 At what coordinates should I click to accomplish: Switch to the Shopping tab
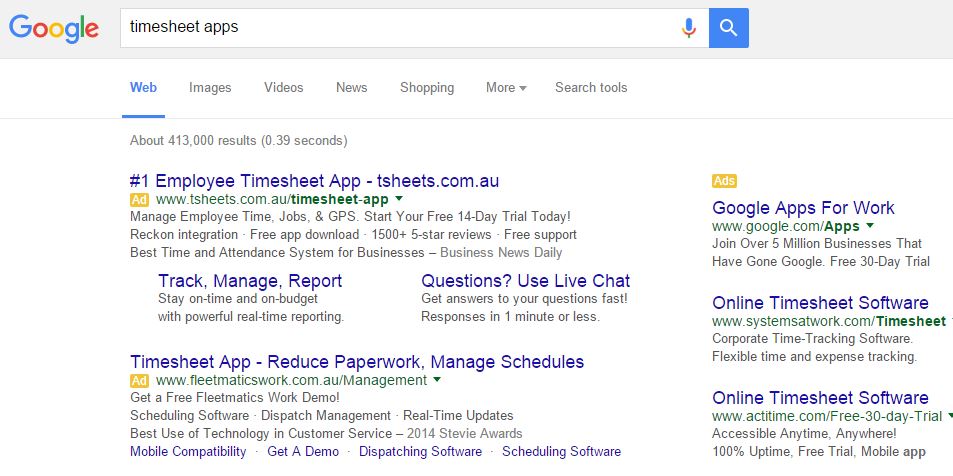pos(427,88)
